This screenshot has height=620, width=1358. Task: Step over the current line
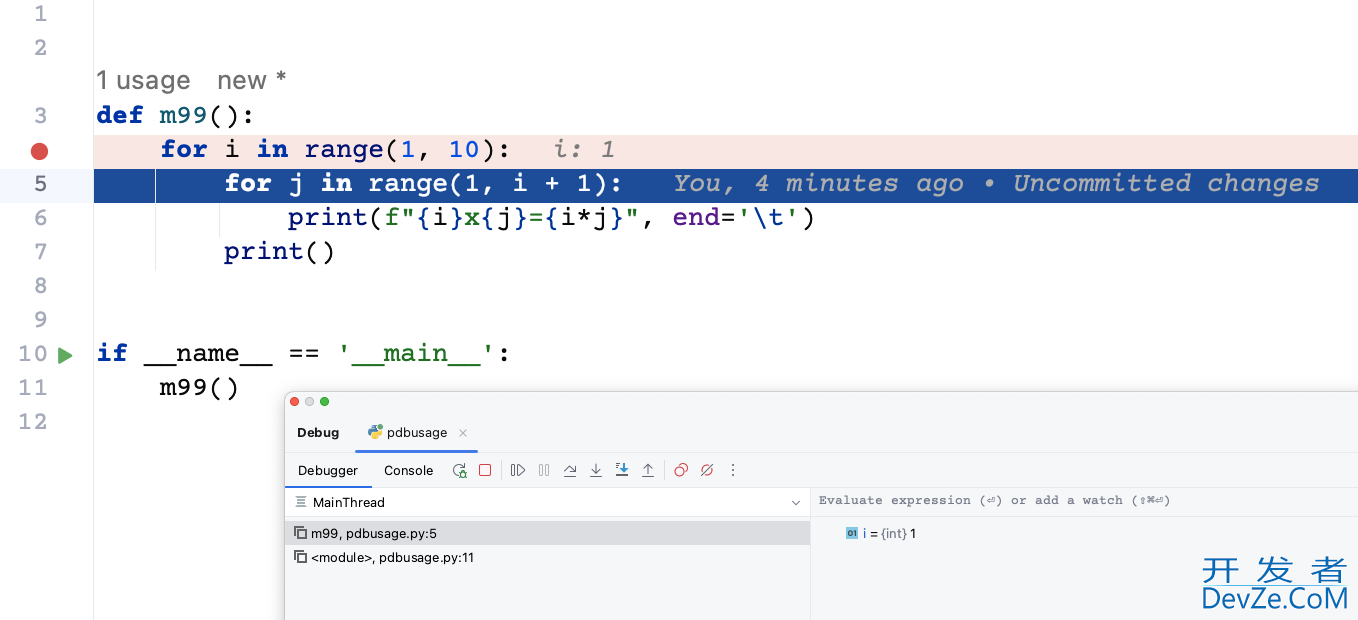(570, 470)
